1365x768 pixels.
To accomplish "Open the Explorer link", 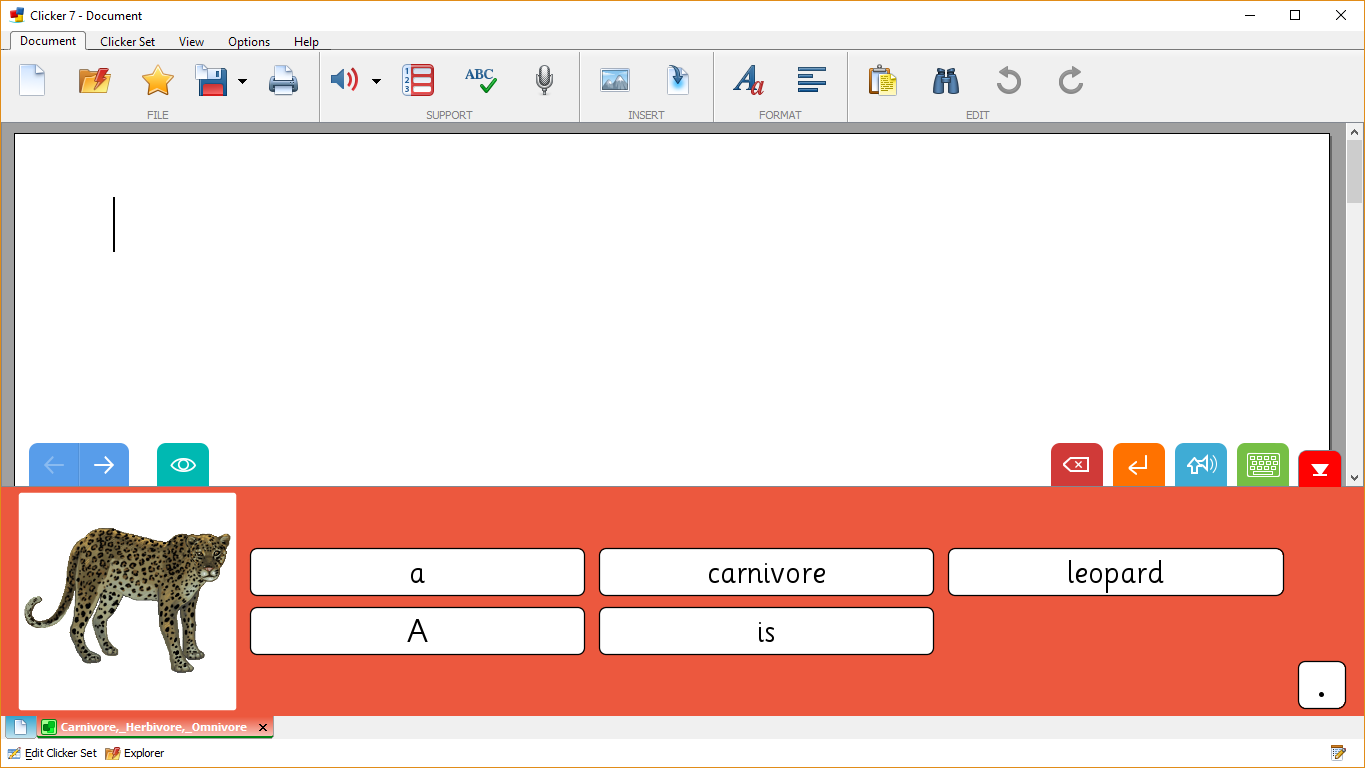I will tap(135, 753).
